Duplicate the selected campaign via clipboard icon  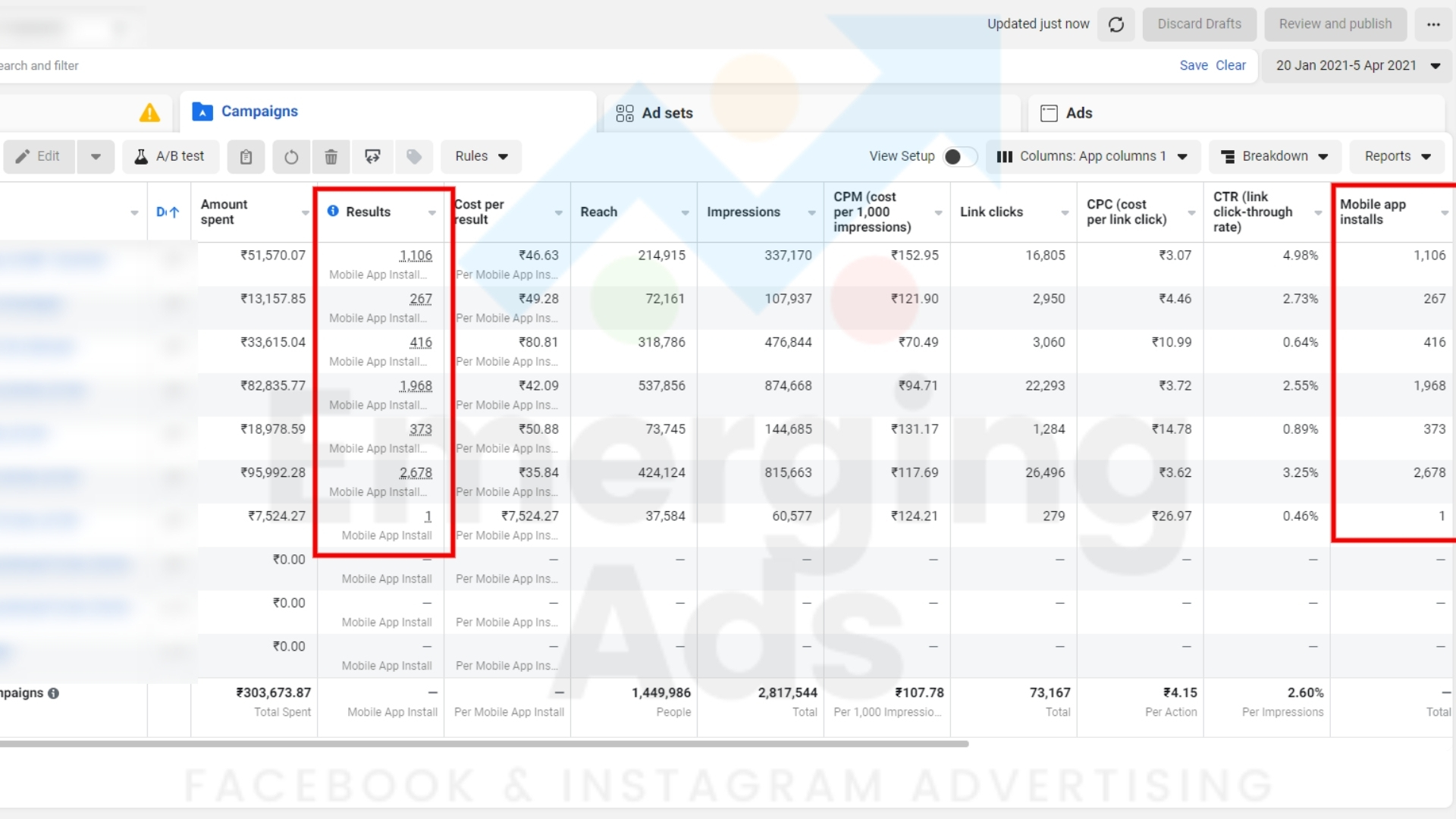(x=245, y=156)
